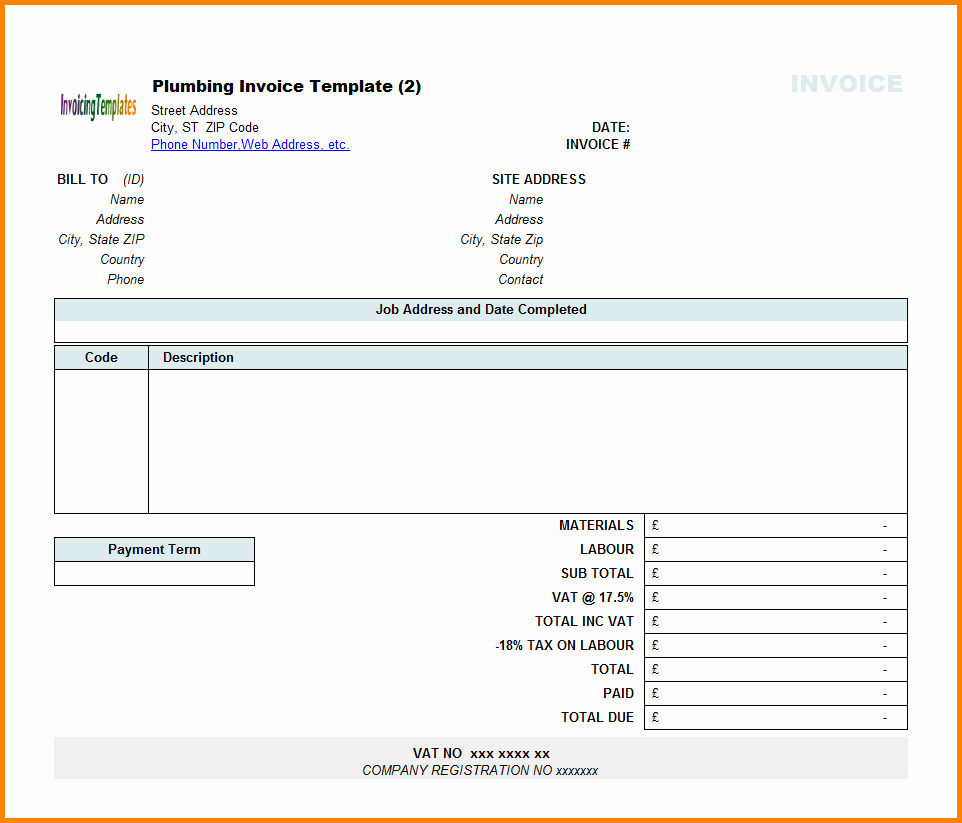The image size is (962, 823).
Task: Select the TOTAL INC VAT amount cell
Action: (x=775, y=622)
